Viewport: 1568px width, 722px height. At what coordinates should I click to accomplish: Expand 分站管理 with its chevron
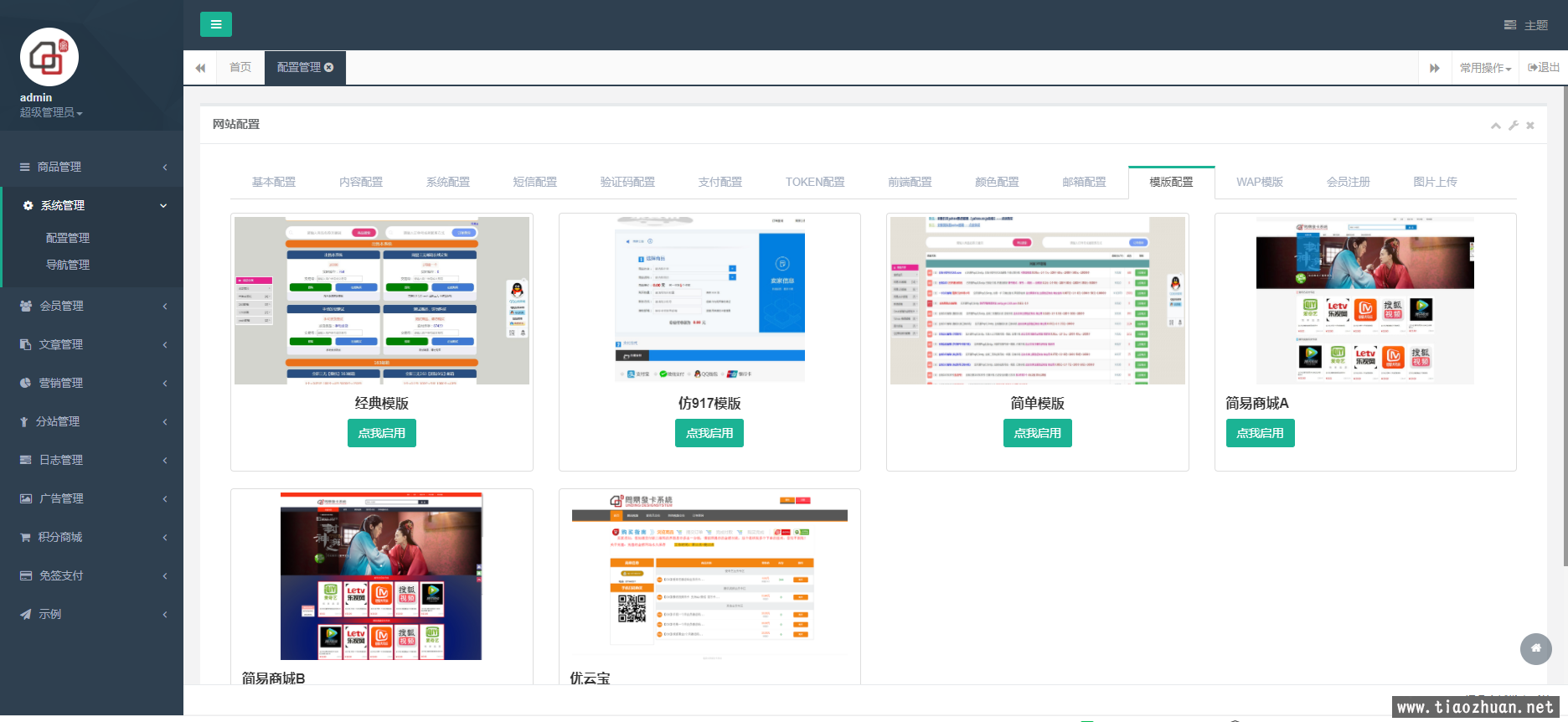(x=165, y=421)
